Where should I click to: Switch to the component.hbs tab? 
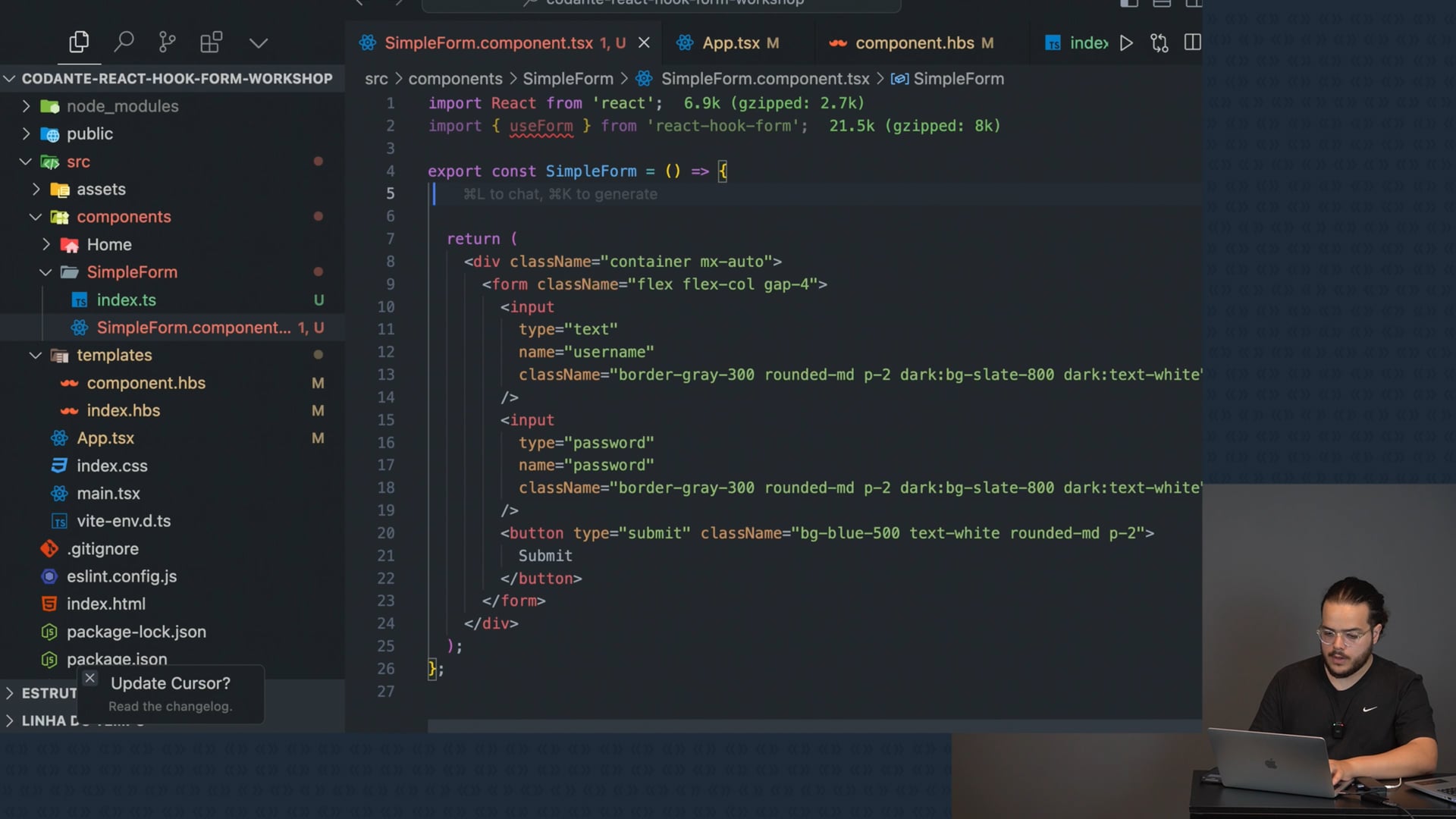(914, 43)
